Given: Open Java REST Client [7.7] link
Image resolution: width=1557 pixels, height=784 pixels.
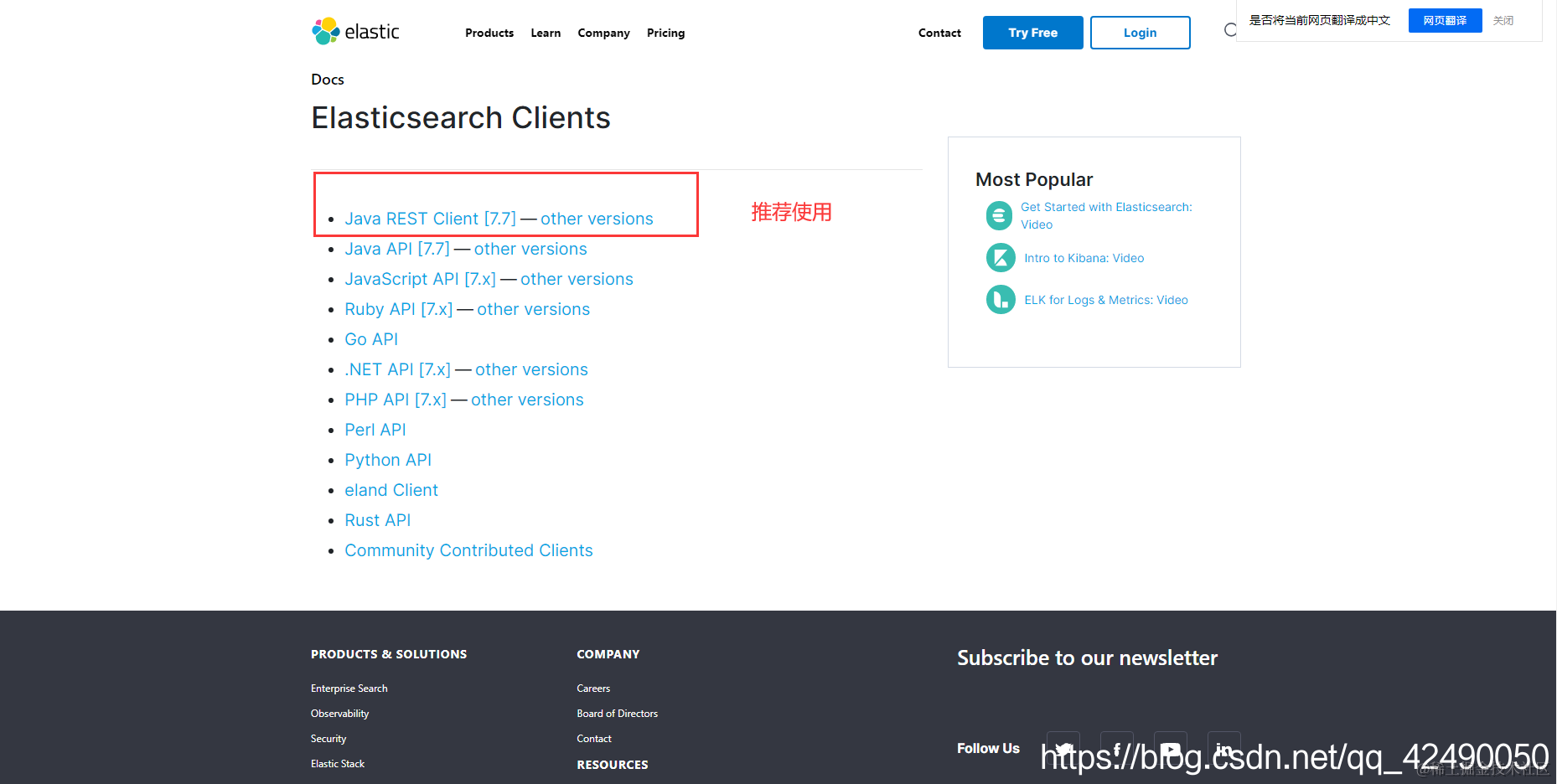Looking at the screenshot, I should click(x=431, y=219).
